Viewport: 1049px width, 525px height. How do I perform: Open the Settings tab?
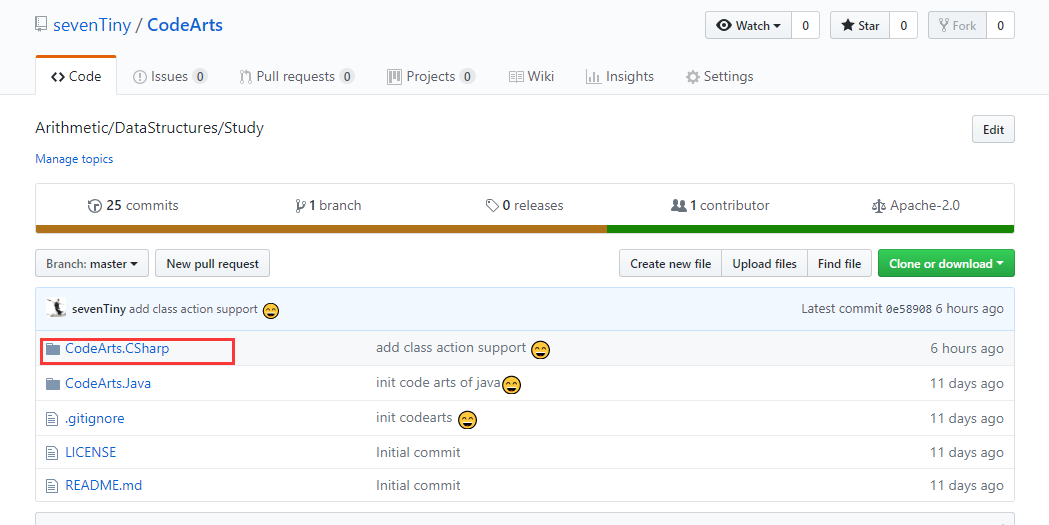coord(719,77)
